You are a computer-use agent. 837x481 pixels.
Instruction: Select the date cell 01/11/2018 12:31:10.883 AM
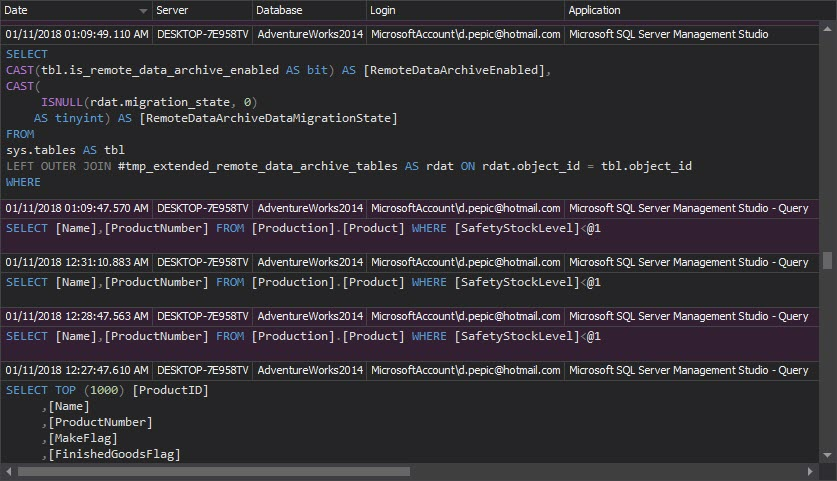coord(77,262)
